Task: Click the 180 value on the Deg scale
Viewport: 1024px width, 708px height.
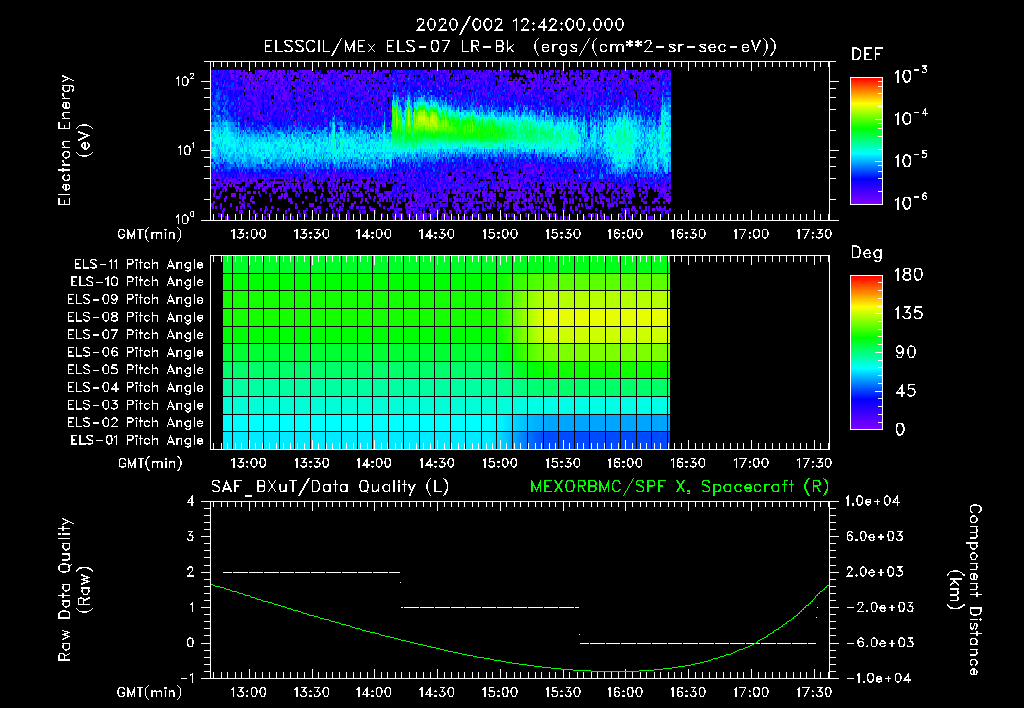Action: (x=908, y=275)
